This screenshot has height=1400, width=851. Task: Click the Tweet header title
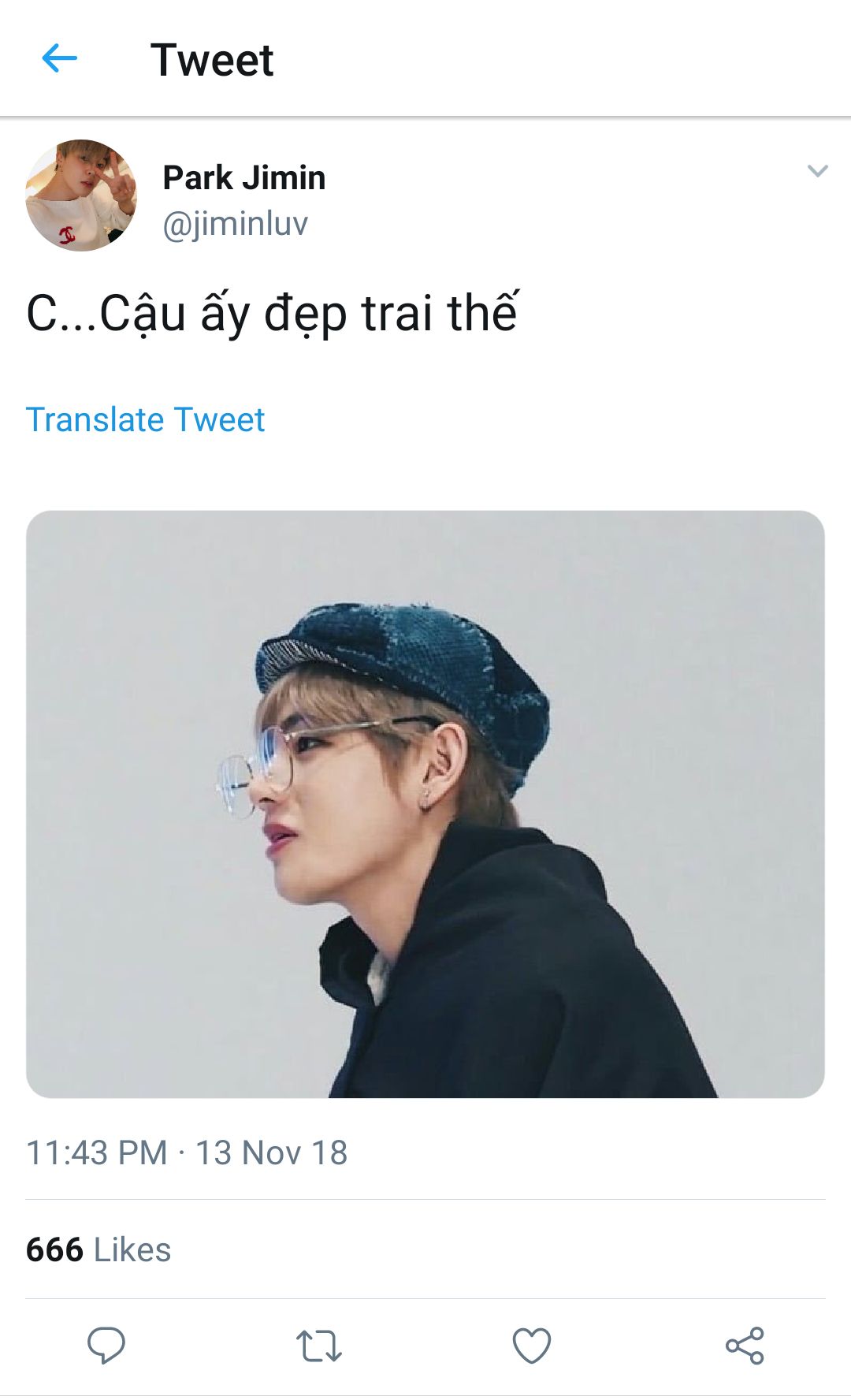pos(212,60)
